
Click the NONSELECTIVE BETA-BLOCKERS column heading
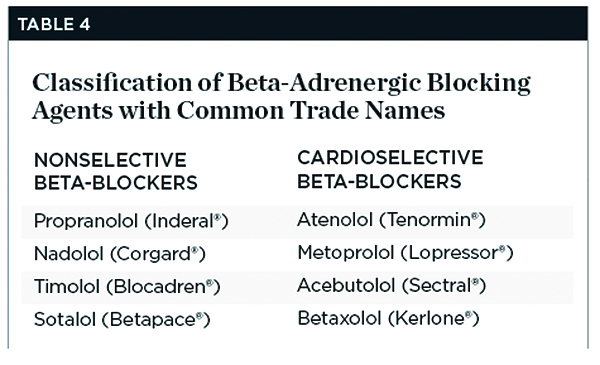pos(116,171)
